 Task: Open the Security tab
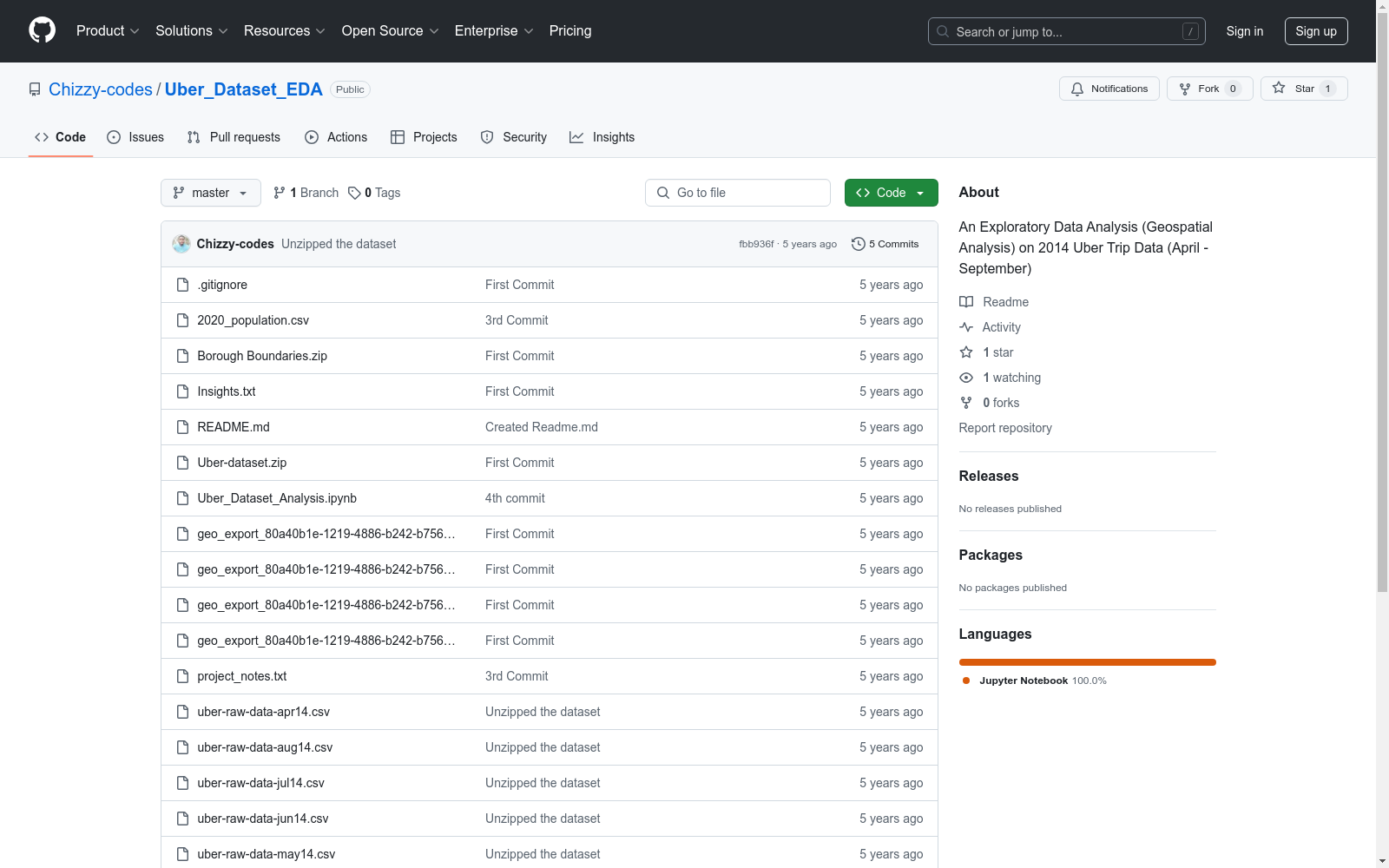pyautogui.click(x=514, y=137)
